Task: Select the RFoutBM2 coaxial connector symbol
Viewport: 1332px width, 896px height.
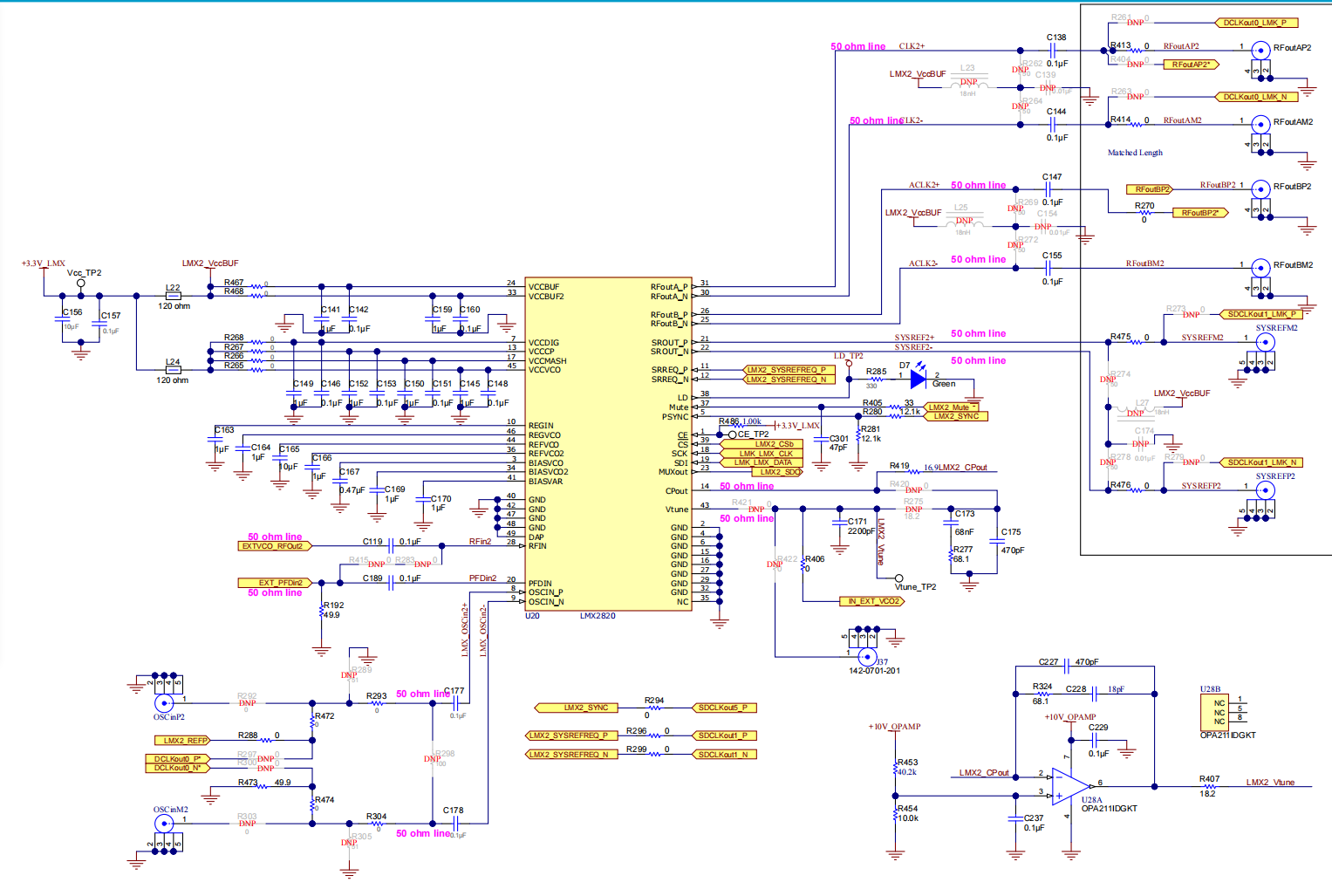Action: pos(1260,267)
